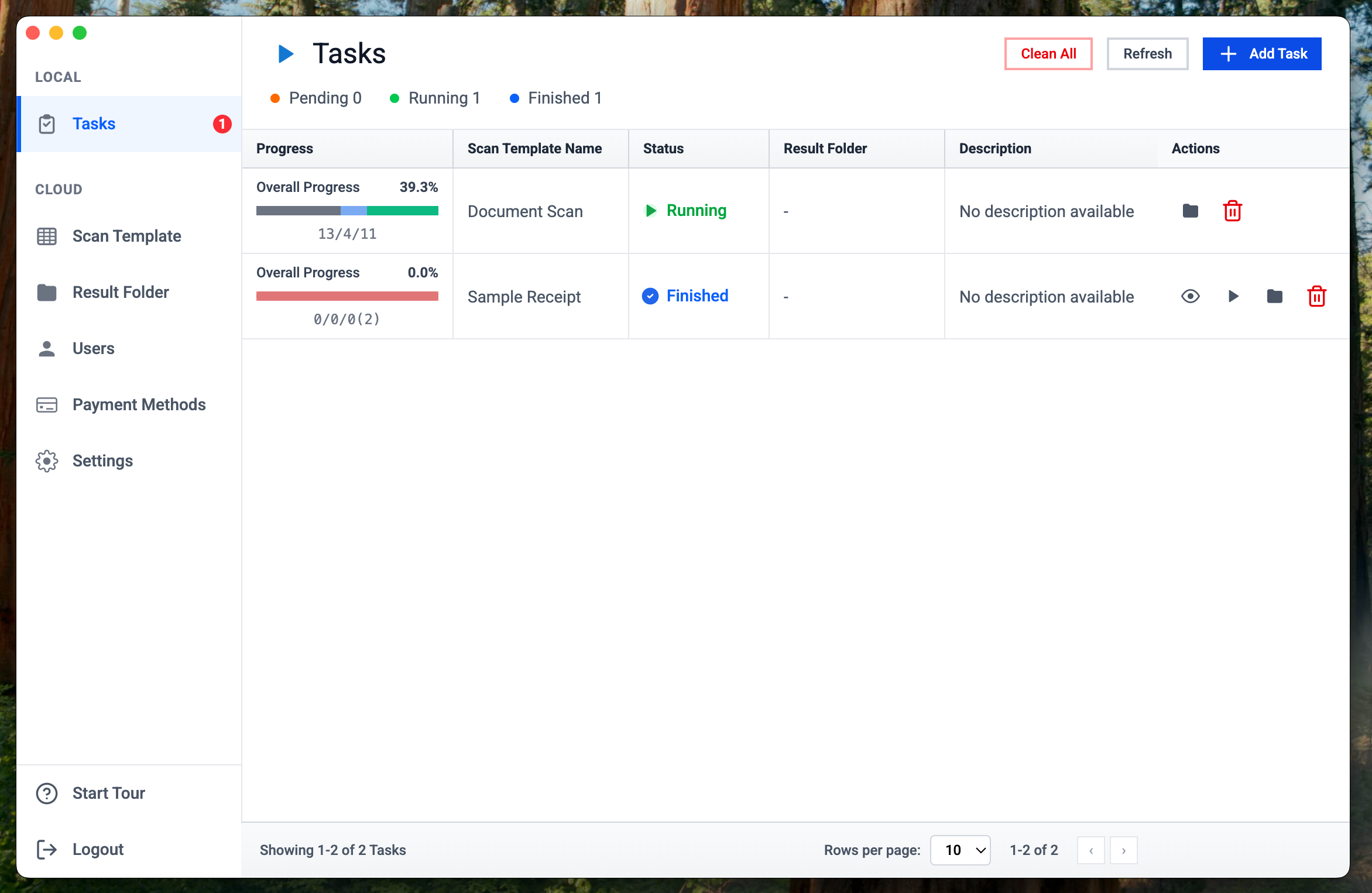Click the Start Tour help icon

47,793
